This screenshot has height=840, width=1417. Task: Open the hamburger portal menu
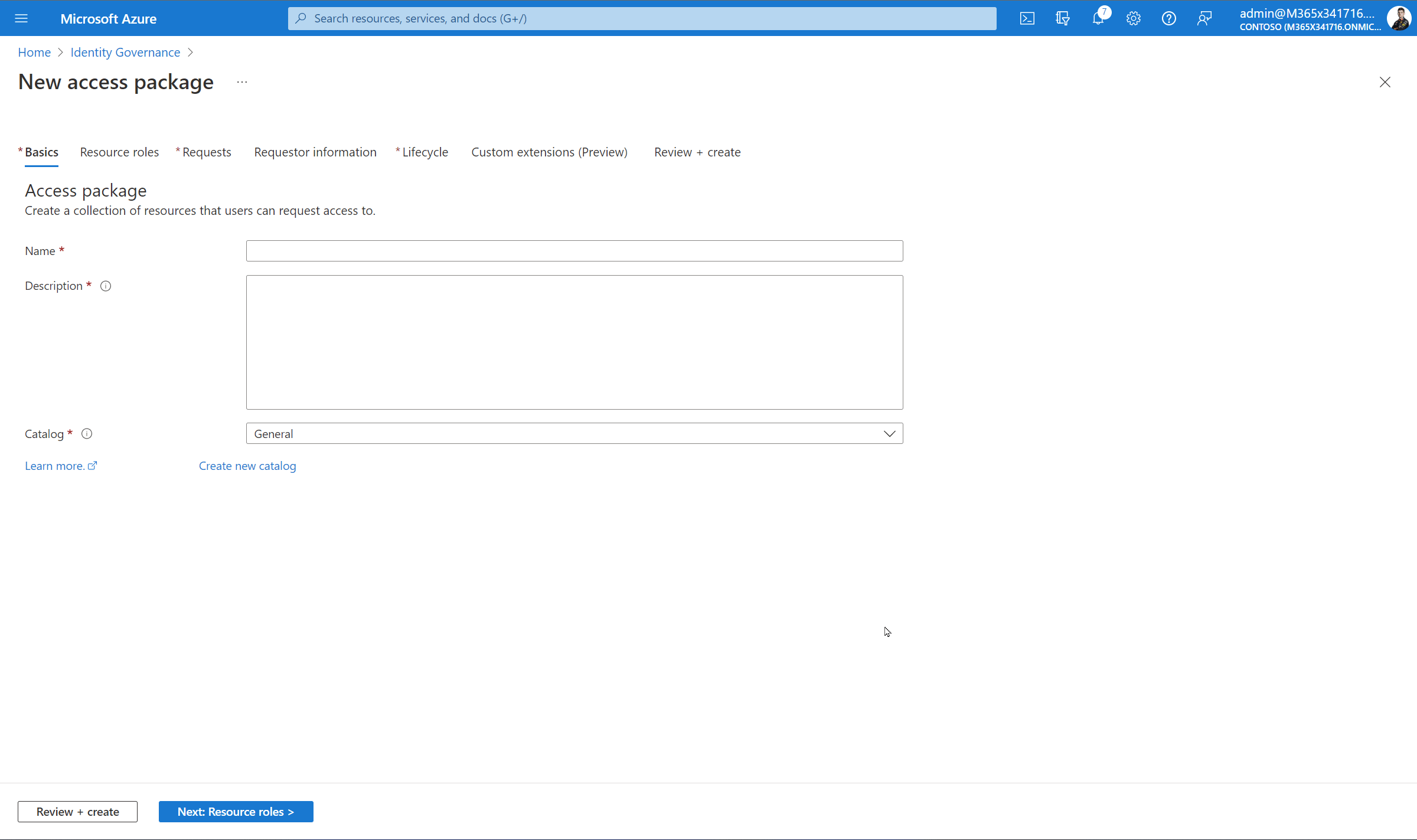coord(21,18)
